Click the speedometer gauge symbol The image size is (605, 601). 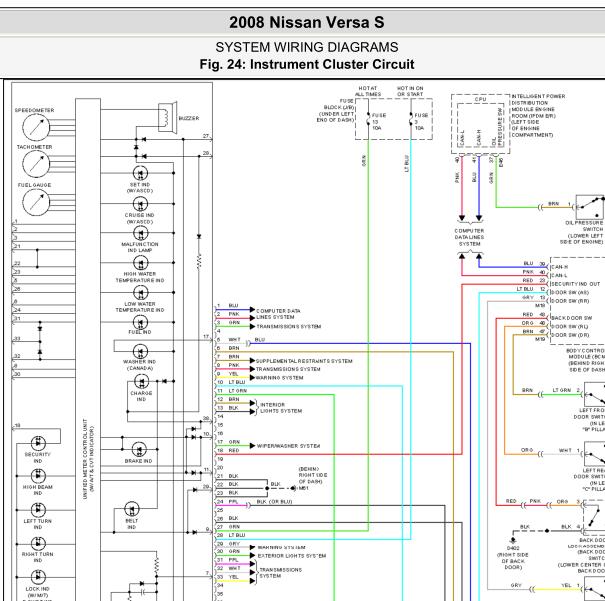coord(36,128)
